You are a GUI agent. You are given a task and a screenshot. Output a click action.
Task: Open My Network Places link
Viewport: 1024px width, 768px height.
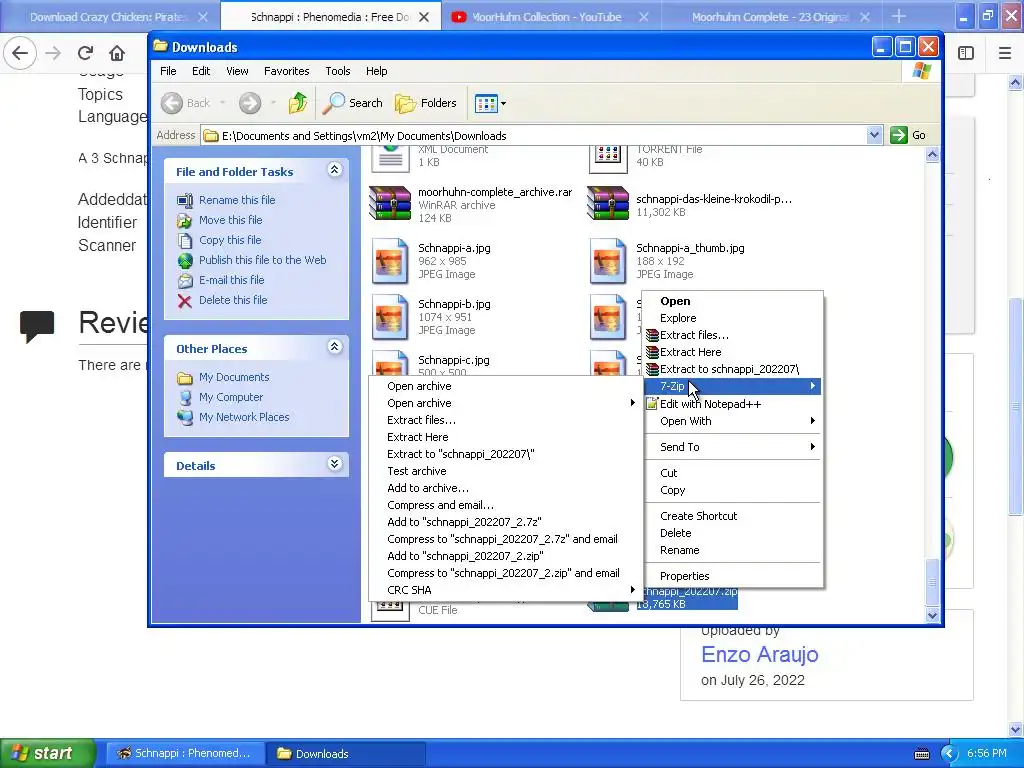244,417
